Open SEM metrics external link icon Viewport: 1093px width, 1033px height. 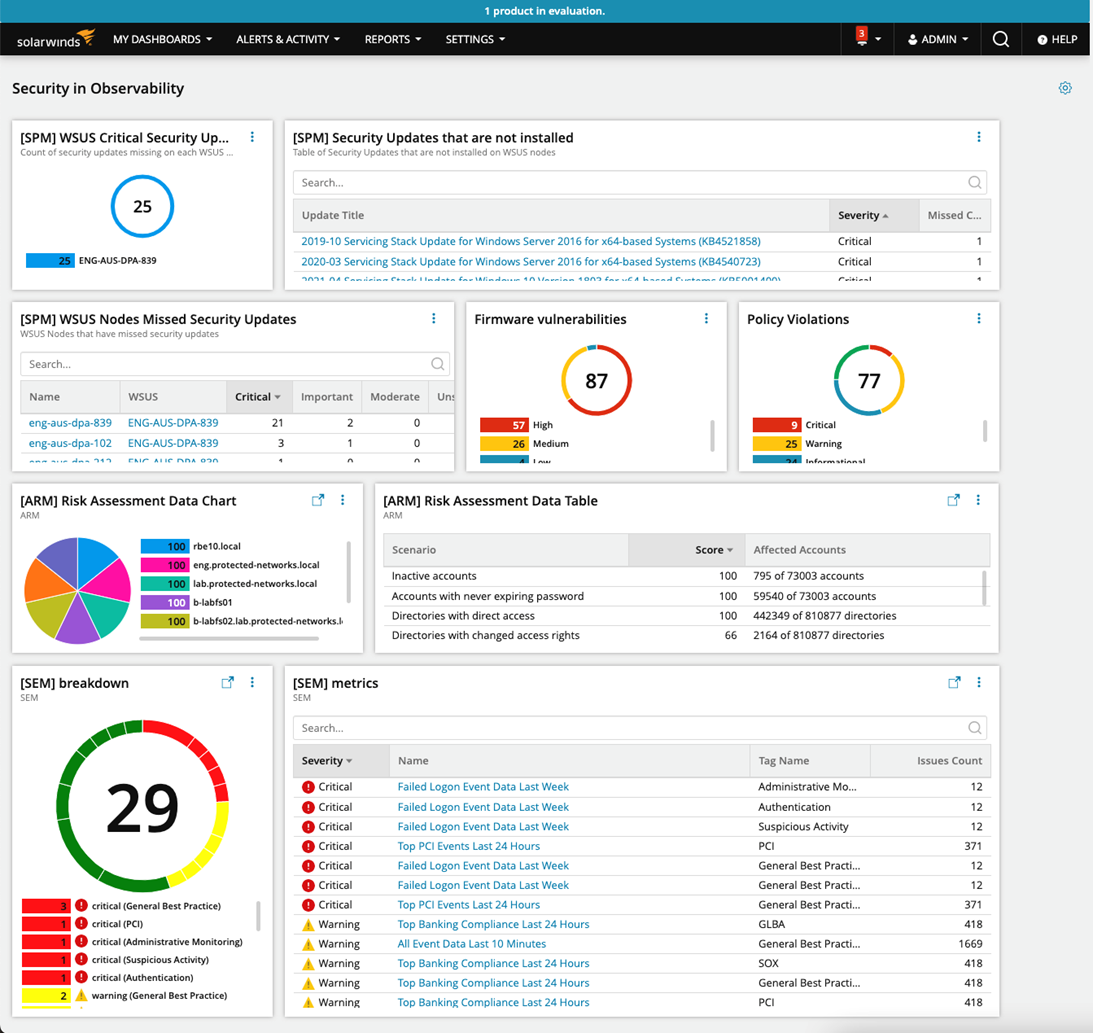[954, 682]
